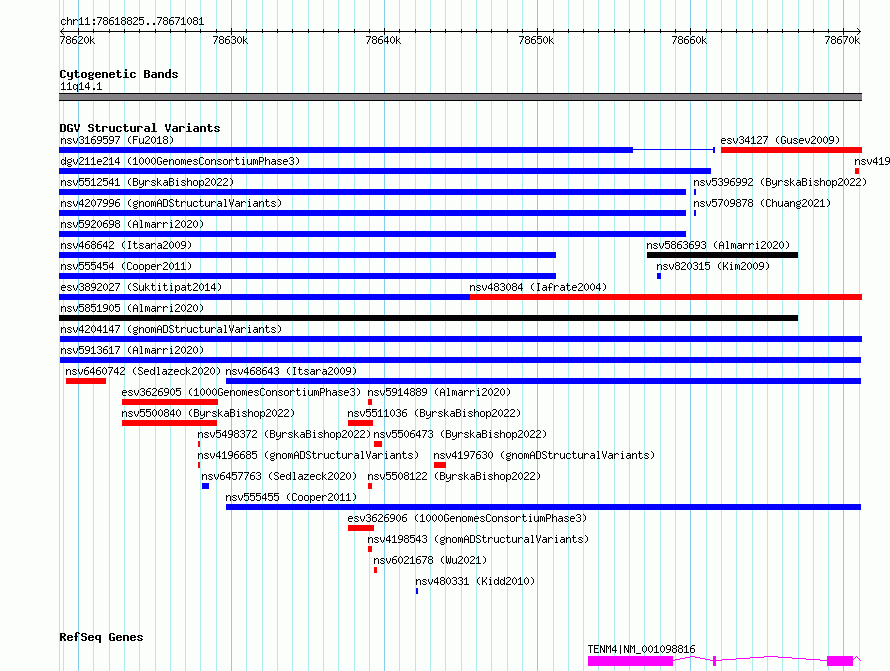Click nsv6457763 (Sedlazeck2020) label
Screen dimensions: 890x671
[279, 476]
